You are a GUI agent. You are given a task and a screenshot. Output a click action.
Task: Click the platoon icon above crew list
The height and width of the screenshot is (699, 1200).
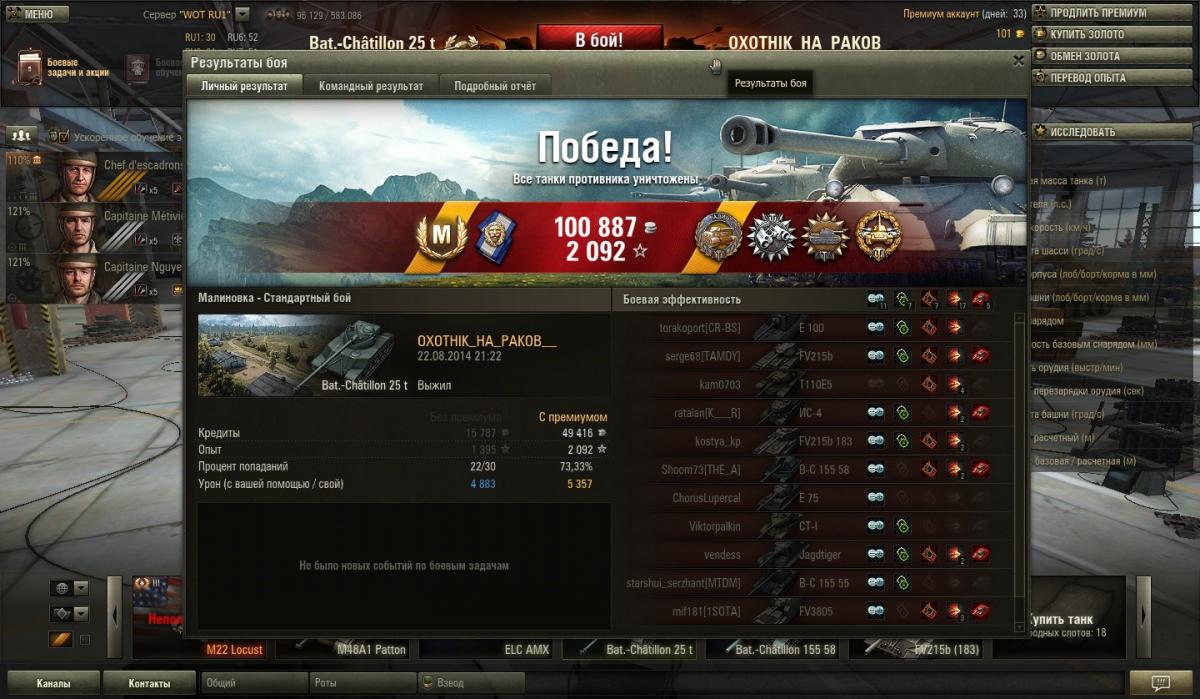click(x=21, y=135)
